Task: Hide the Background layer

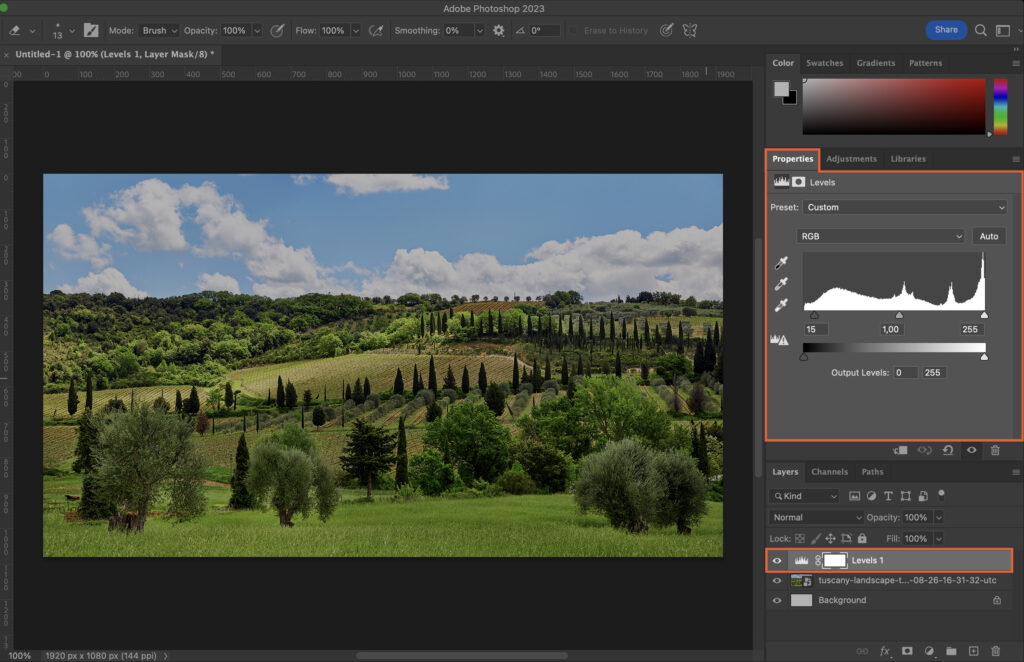Action: (777, 600)
